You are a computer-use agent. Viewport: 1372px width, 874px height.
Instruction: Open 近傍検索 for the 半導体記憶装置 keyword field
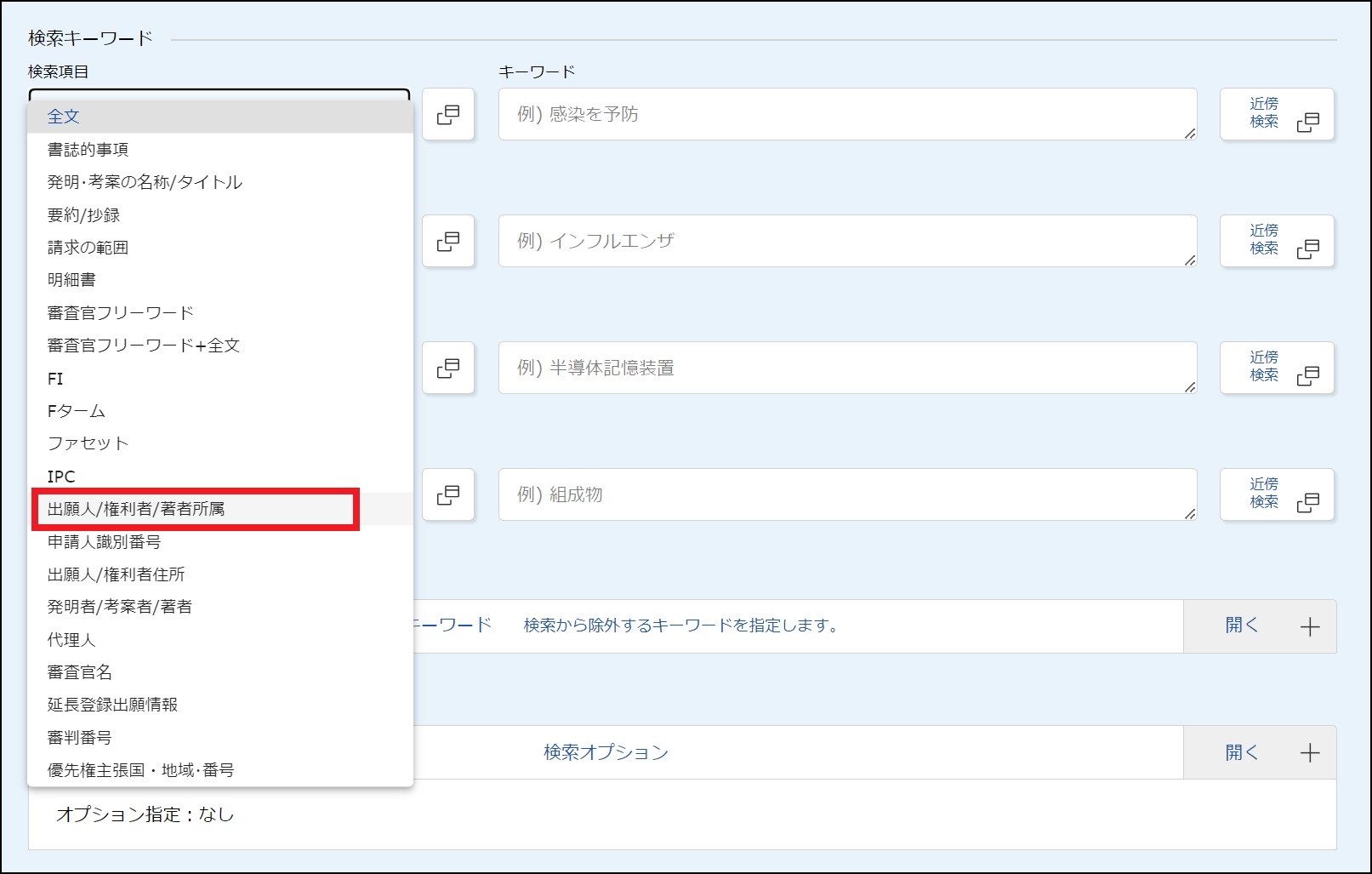pyautogui.click(x=1277, y=368)
